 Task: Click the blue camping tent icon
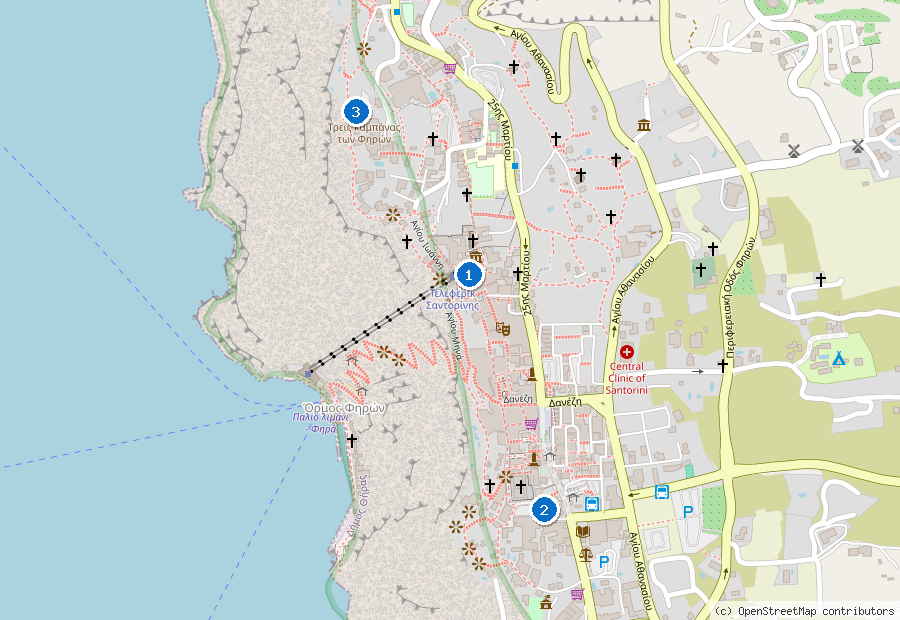click(x=839, y=359)
